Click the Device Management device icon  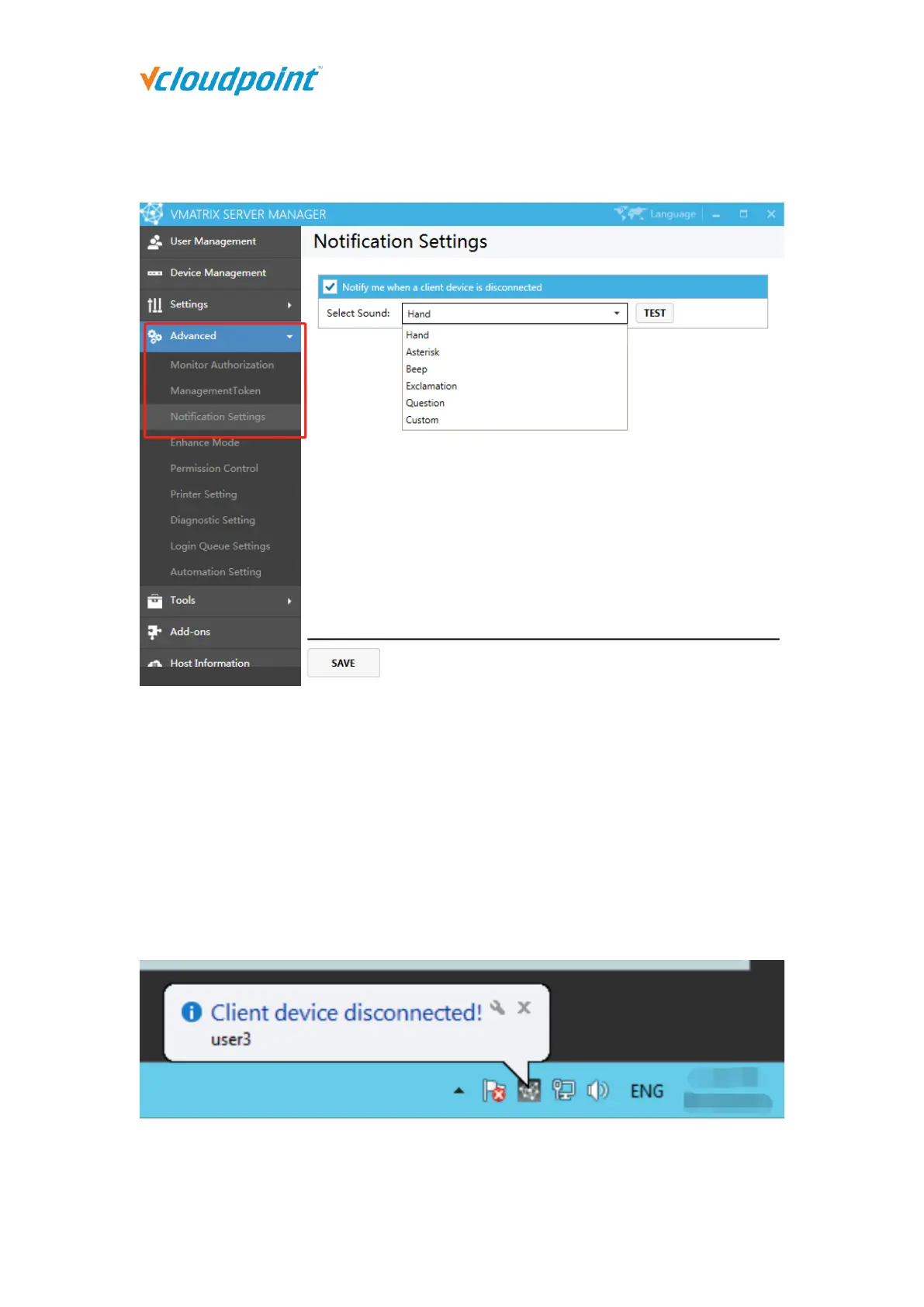tap(155, 273)
